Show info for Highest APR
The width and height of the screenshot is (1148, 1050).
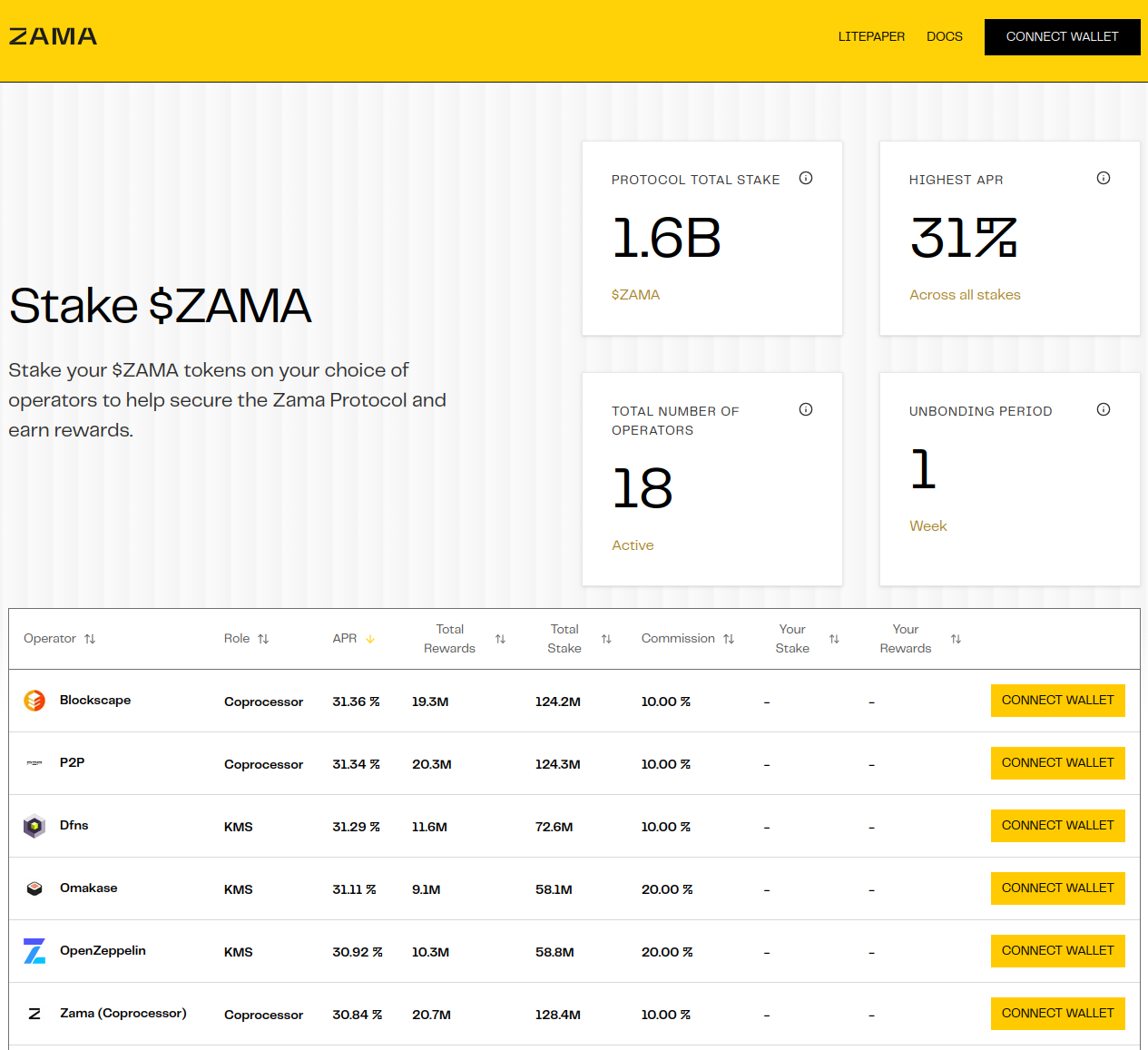pyautogui.click(x=1103, y=178)
